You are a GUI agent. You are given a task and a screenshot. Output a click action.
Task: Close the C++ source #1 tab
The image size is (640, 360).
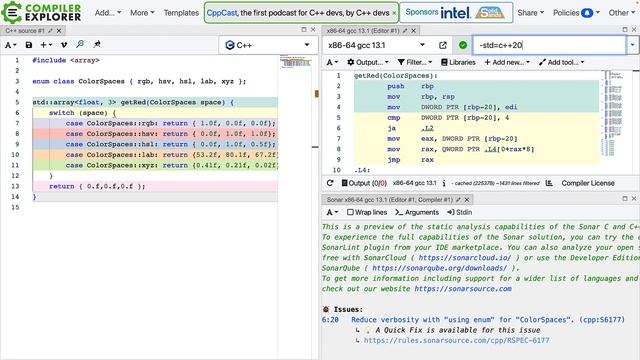(x=59, y=31)
